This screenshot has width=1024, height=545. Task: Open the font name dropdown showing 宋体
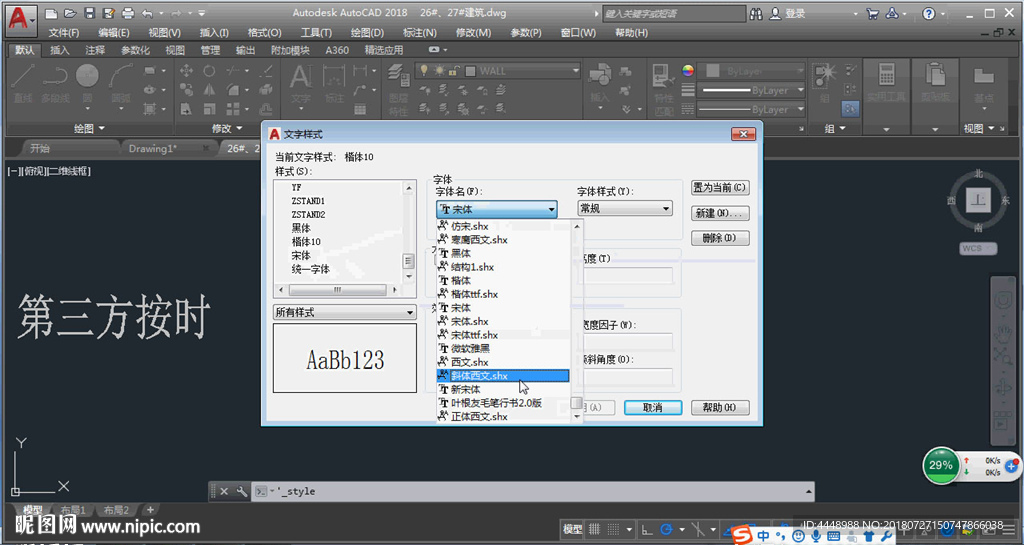pyautogui.click(x=497, y=209)
